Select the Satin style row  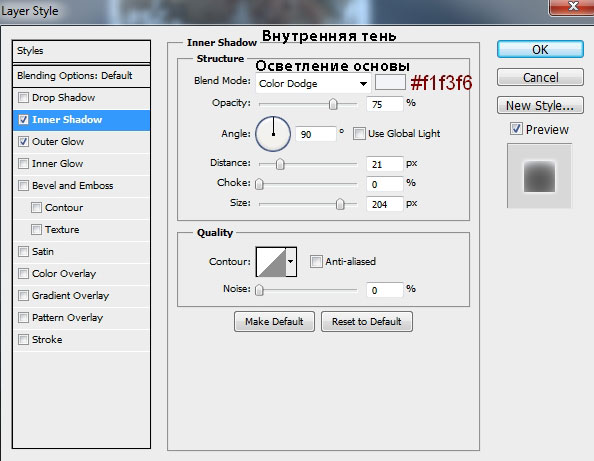tap(81, 252)
